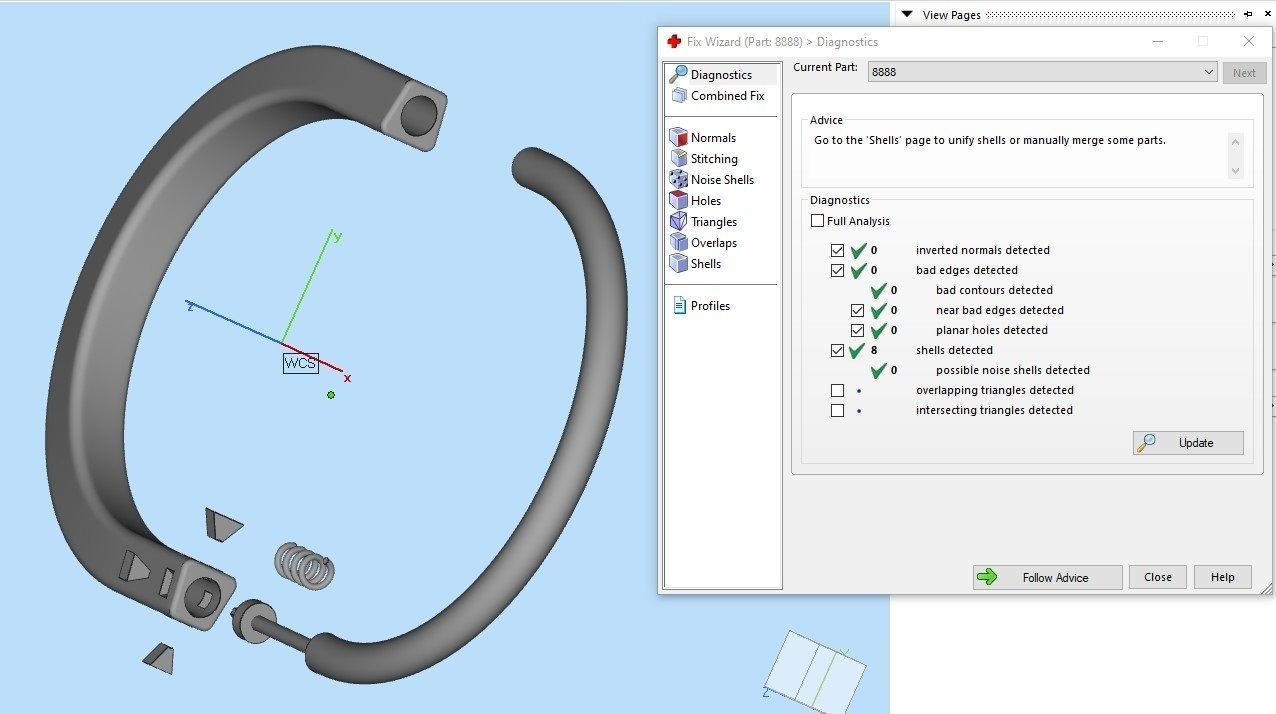The image size is (1276, 714).
Task: Enable intersecting triangles detected checkbox
Action: [837, 410]
